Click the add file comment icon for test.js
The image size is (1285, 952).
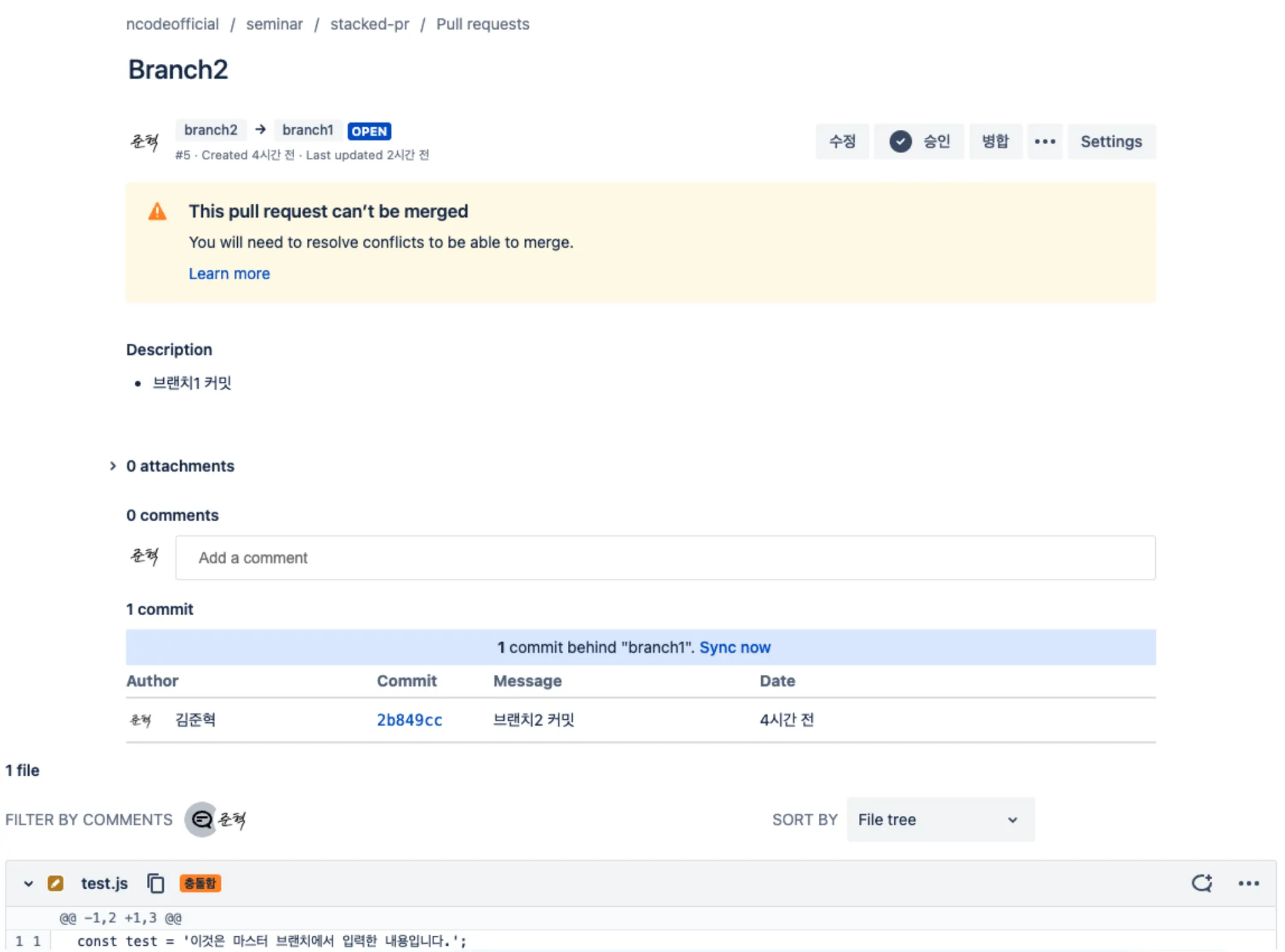1202,883
